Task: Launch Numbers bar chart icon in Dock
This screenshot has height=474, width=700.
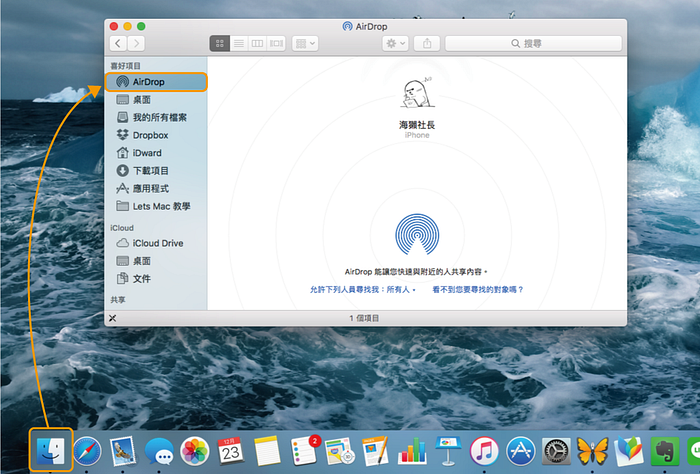Action: [x=412, y=451]
